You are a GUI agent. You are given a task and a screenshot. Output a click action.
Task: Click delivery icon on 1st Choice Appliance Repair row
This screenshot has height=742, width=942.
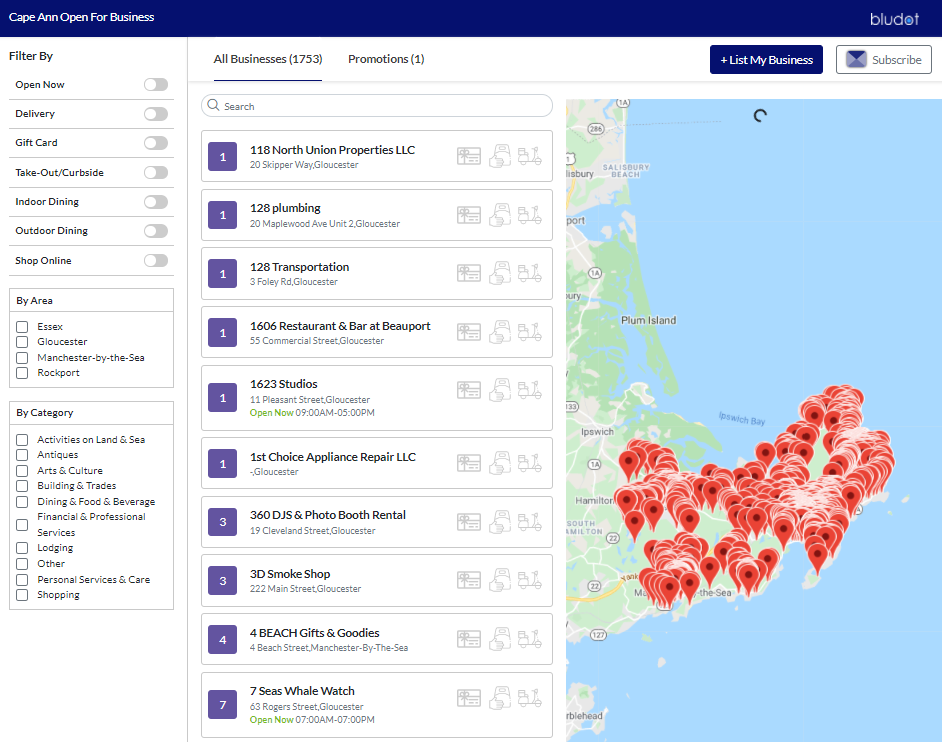point(530,463)
